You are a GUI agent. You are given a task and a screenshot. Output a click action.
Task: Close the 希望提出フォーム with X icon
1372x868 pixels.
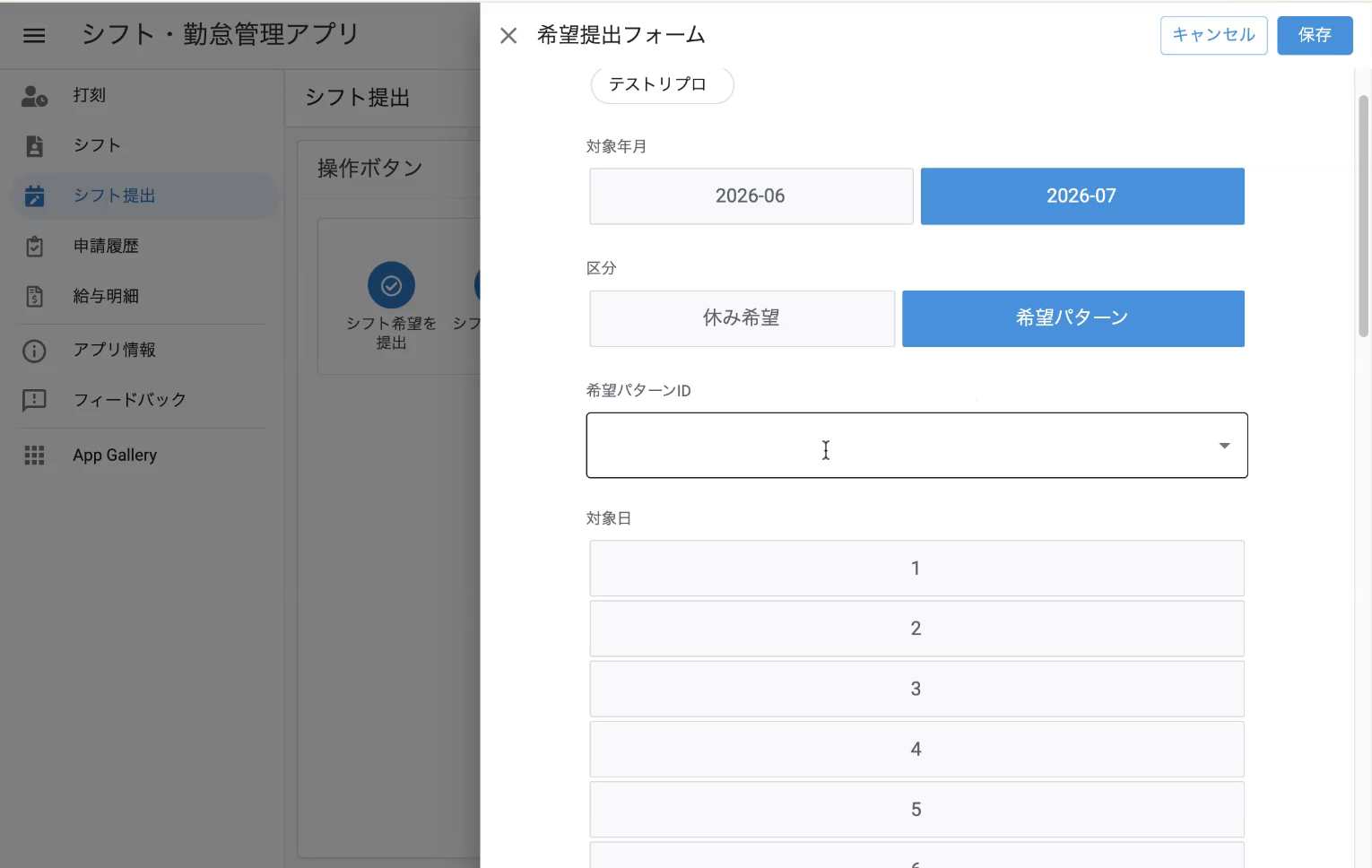[508, 36]
